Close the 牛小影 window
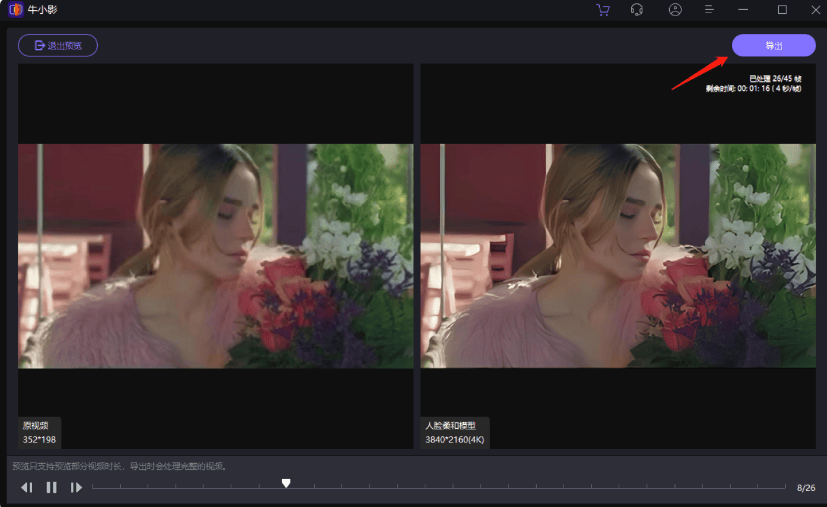827x507 pixels. [814, 10]
